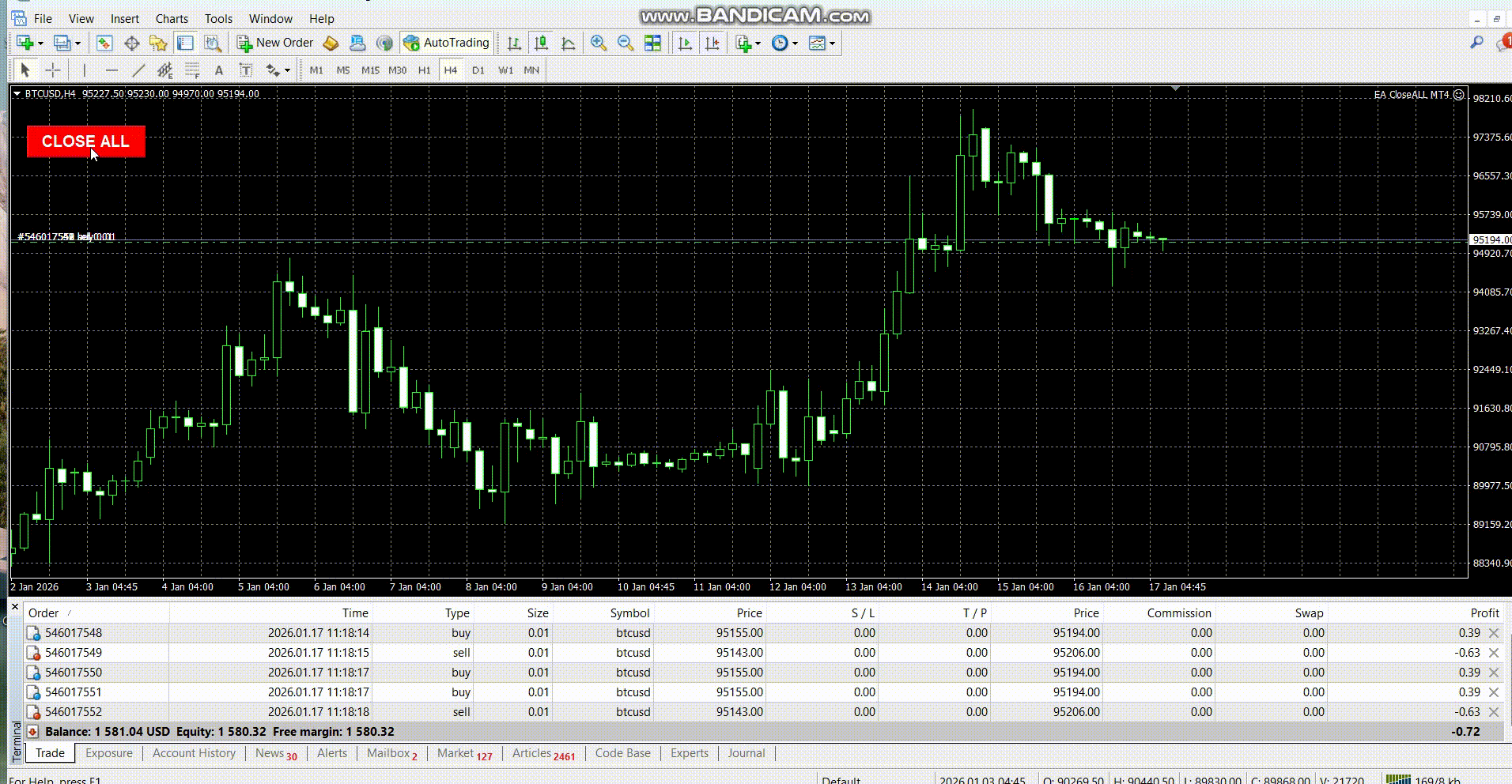Screen dimensions: 1512x784
Task: Select order row 546017549
Action: (x=763, y=653)
